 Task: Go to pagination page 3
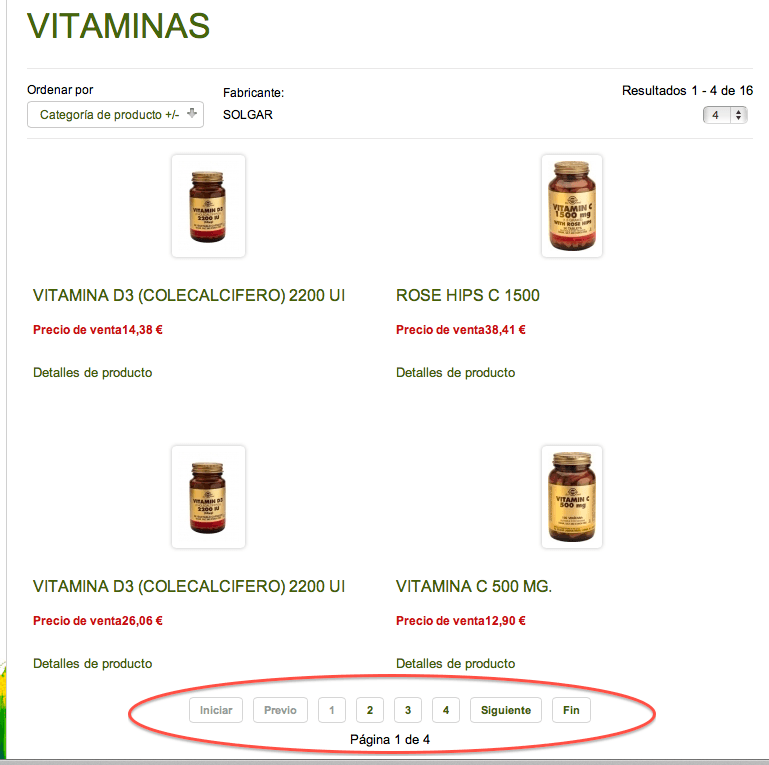click(408, 710)
